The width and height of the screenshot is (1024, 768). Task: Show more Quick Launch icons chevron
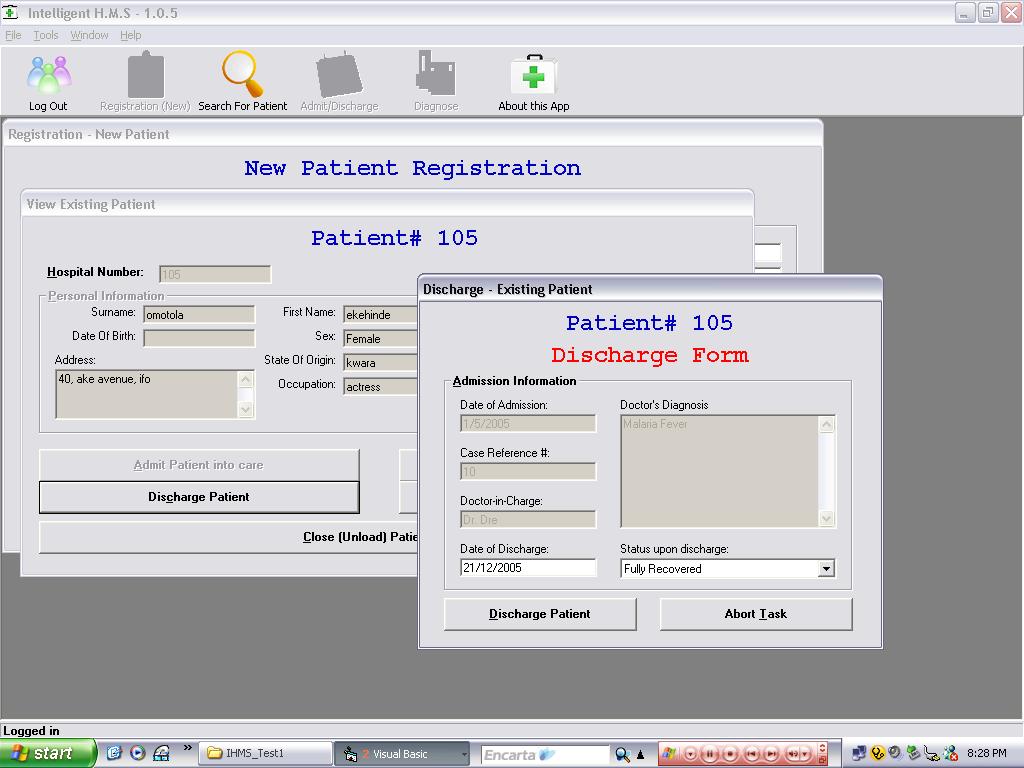coord(187,748)
